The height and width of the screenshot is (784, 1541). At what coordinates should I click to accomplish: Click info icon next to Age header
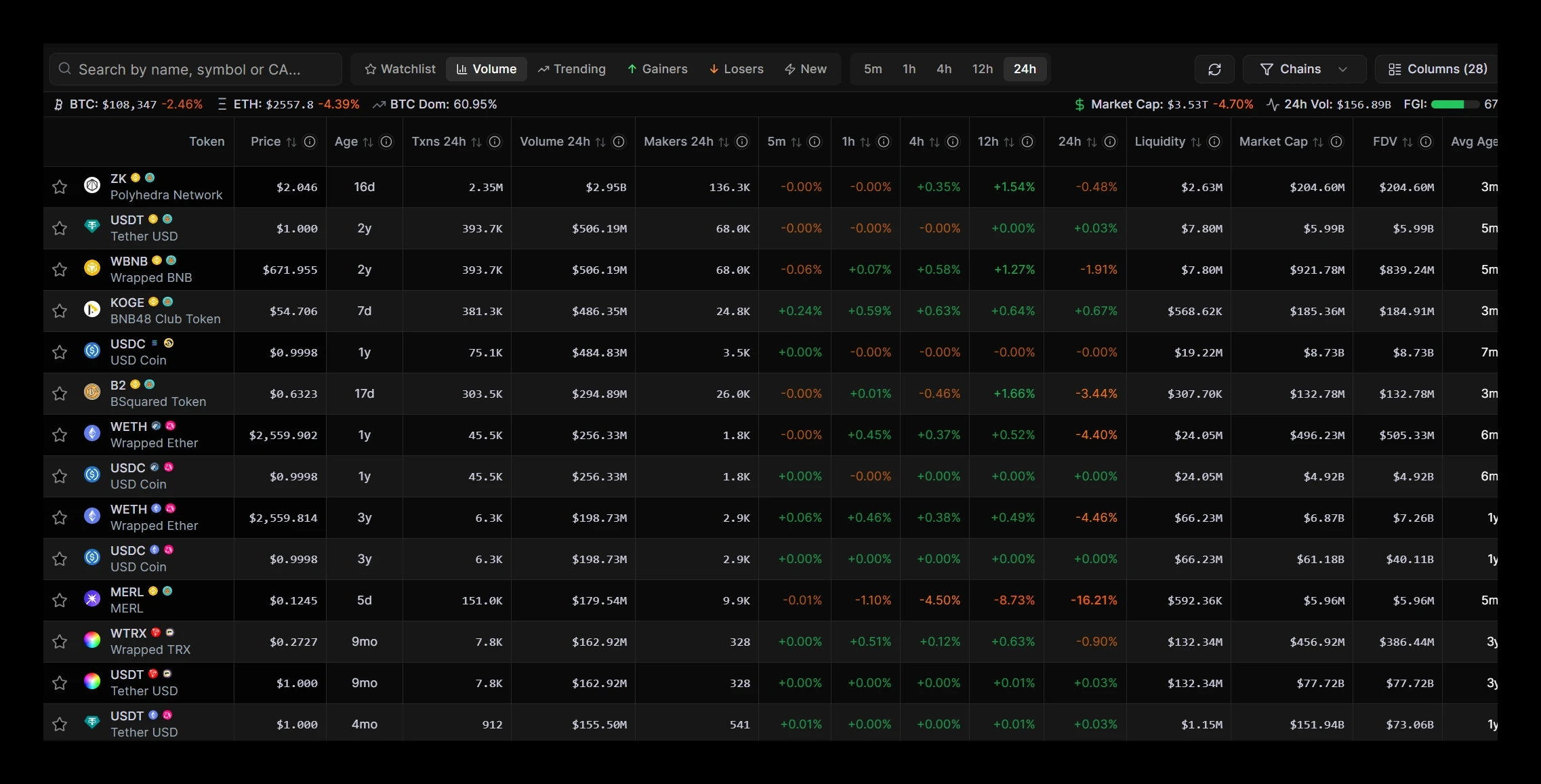pos(386,142)
